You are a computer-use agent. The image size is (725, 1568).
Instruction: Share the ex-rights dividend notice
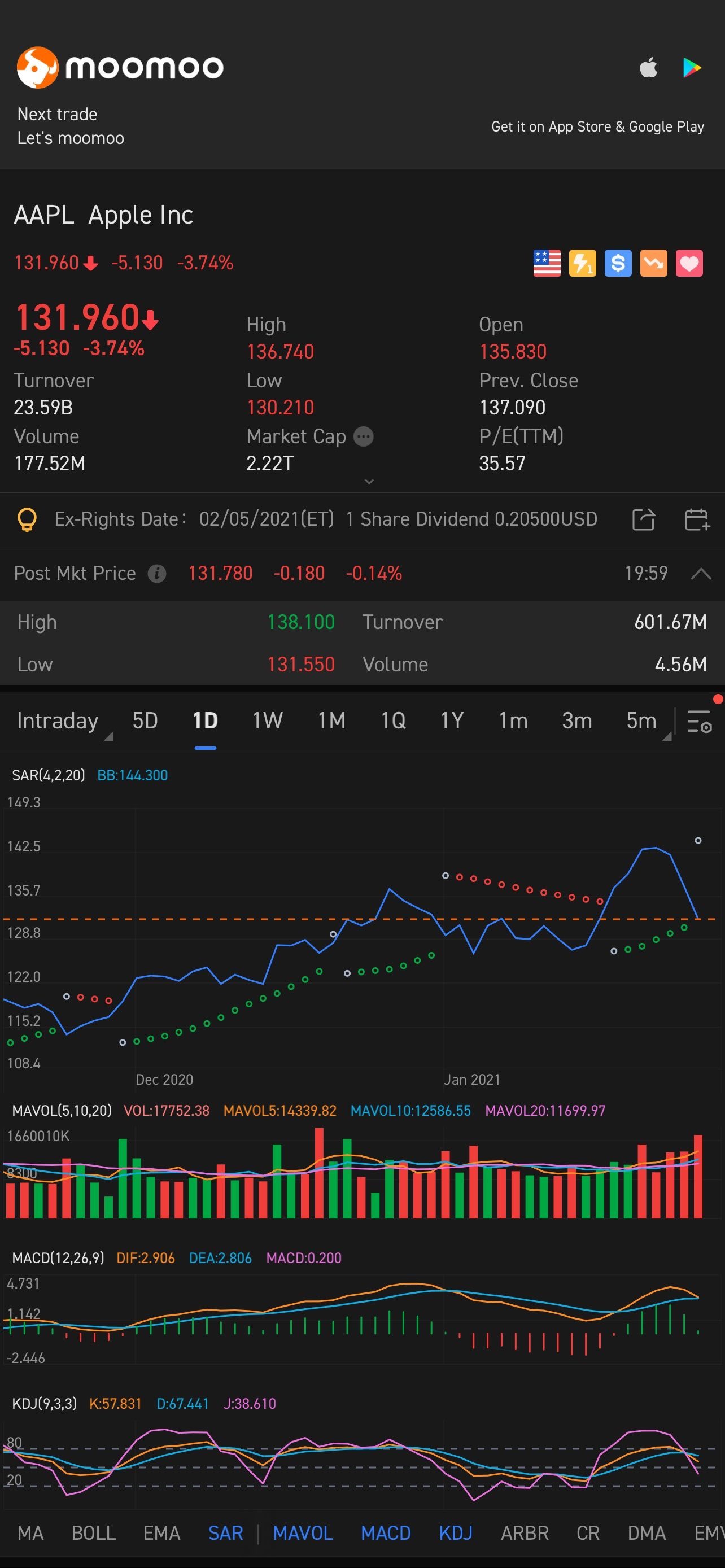pos(644,520)
